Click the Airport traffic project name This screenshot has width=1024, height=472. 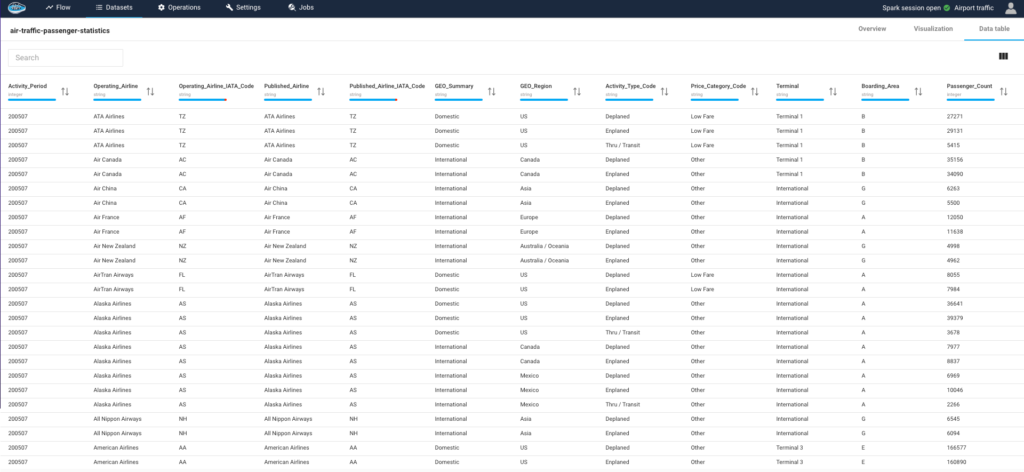(974, 8)
